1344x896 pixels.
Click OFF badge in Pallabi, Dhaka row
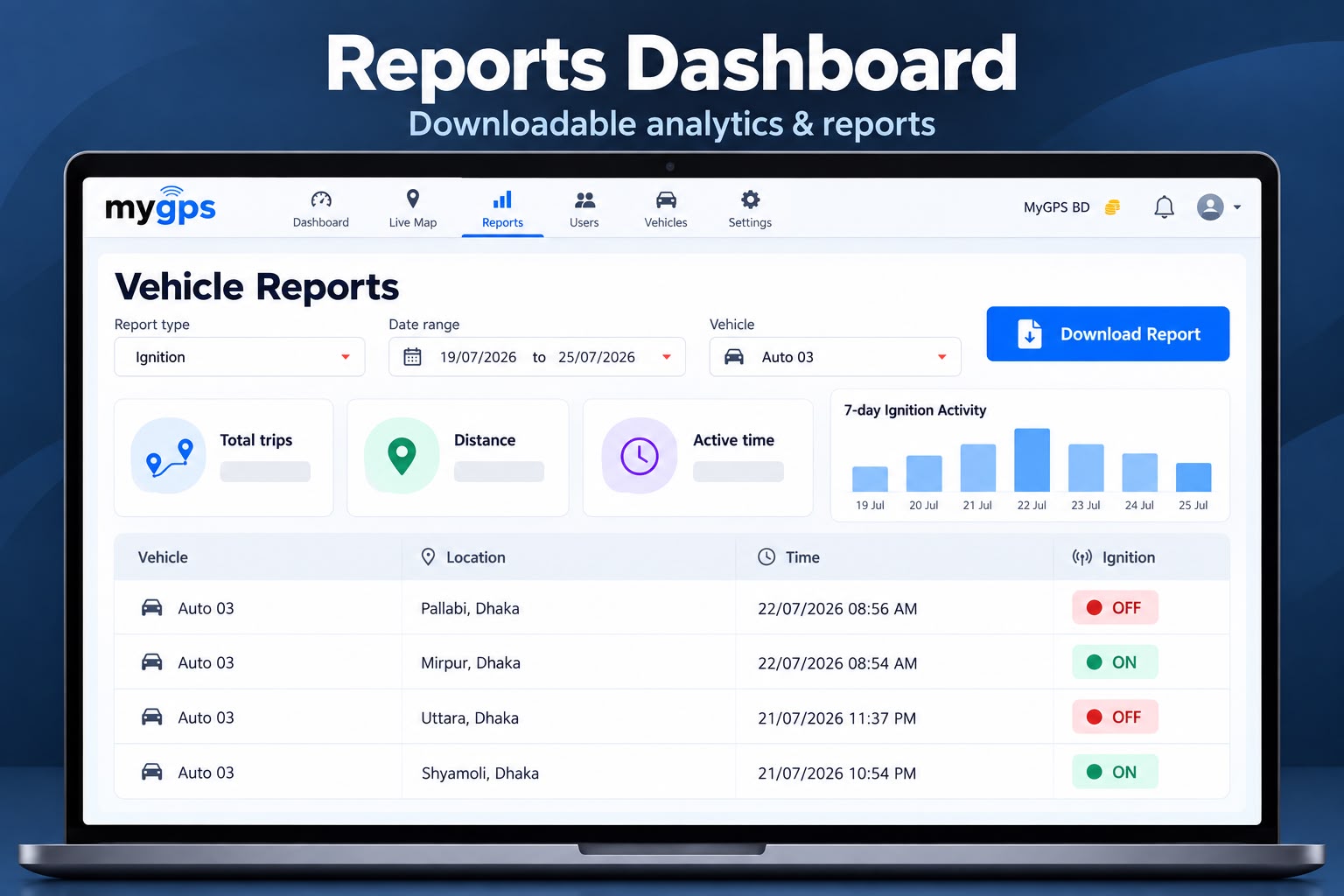pos(1115,607)
